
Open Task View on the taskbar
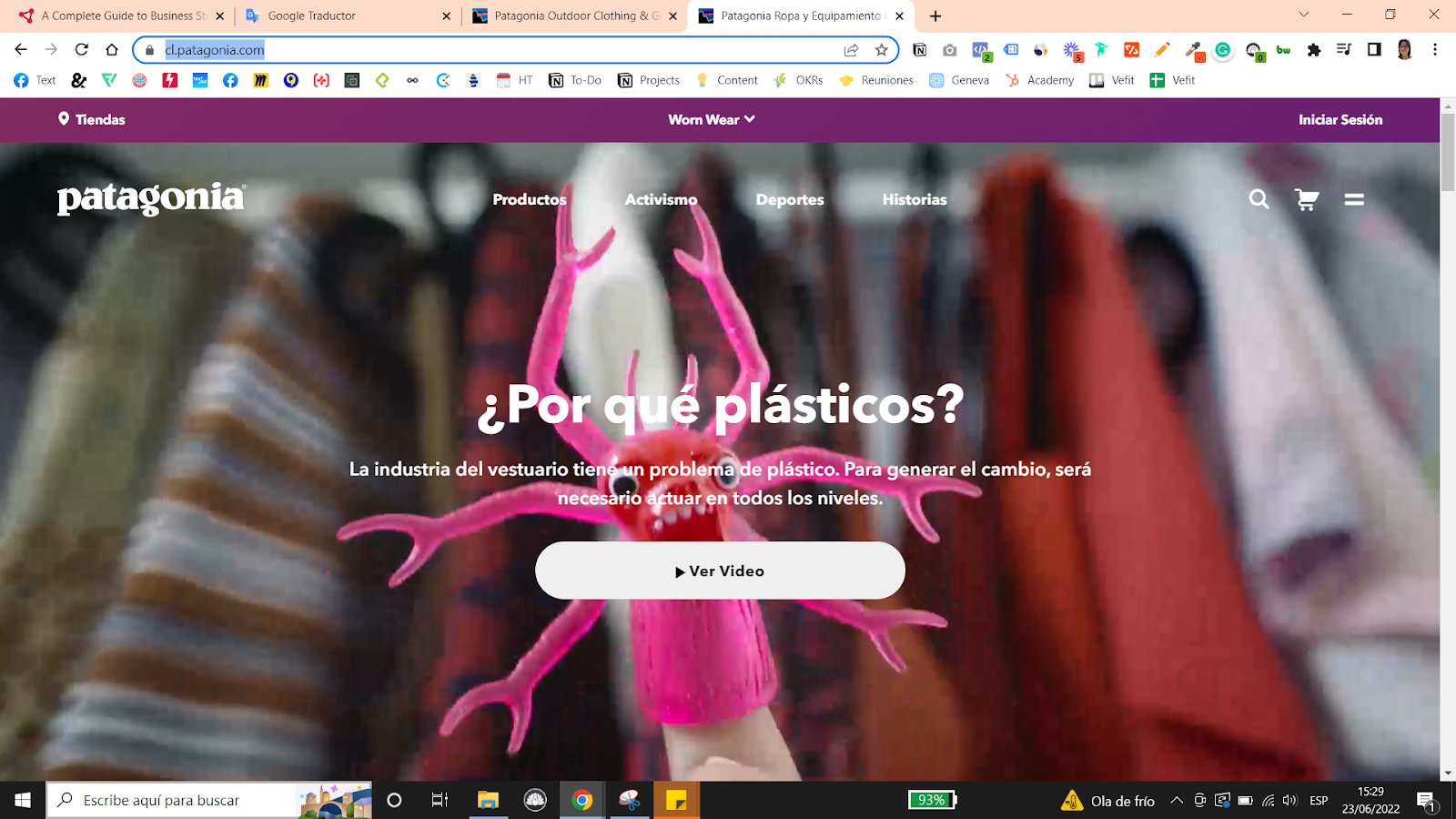pyautogui.click(x=440, y=800)
